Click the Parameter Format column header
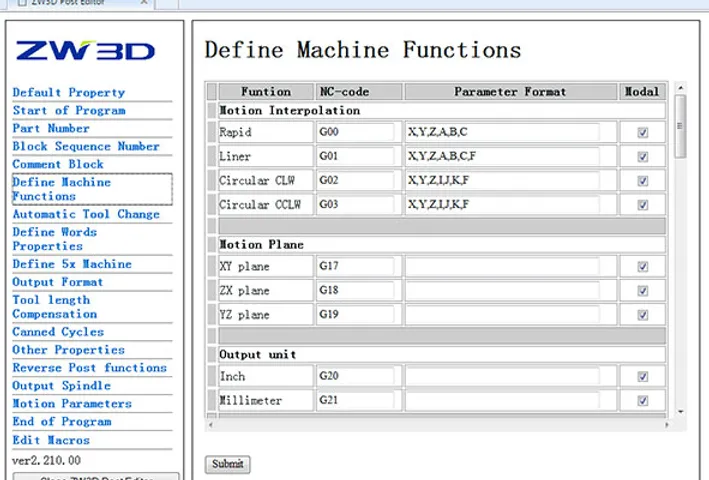Viewport: 709px width, 480px height. pos(510,92)
